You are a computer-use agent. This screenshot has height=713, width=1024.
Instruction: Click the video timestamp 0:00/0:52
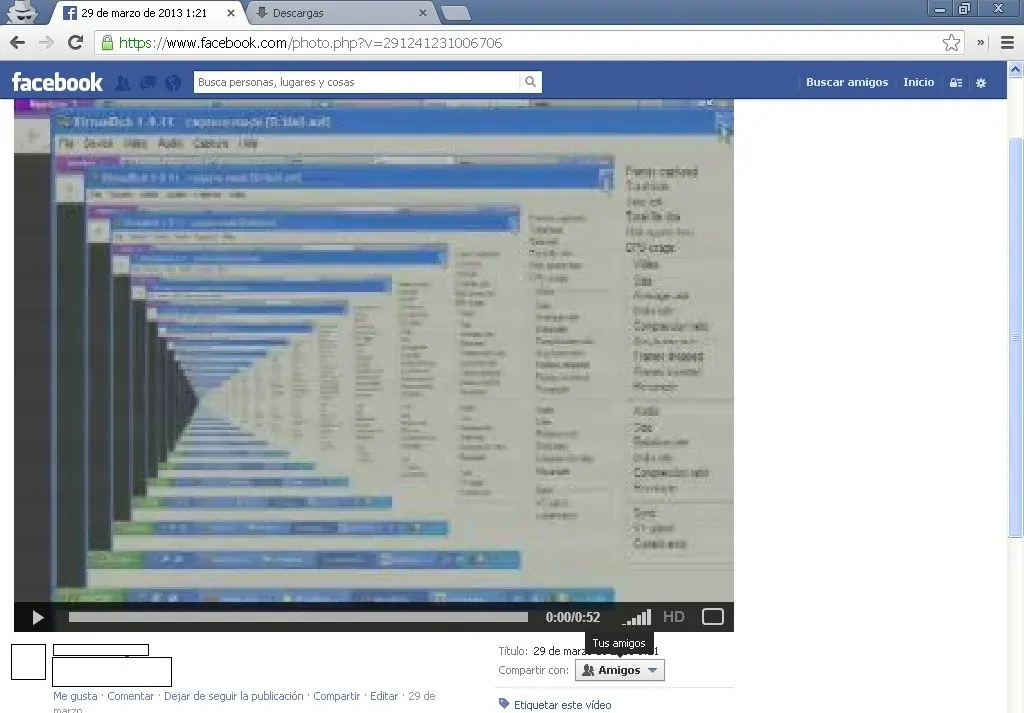(x=573, y=618)
